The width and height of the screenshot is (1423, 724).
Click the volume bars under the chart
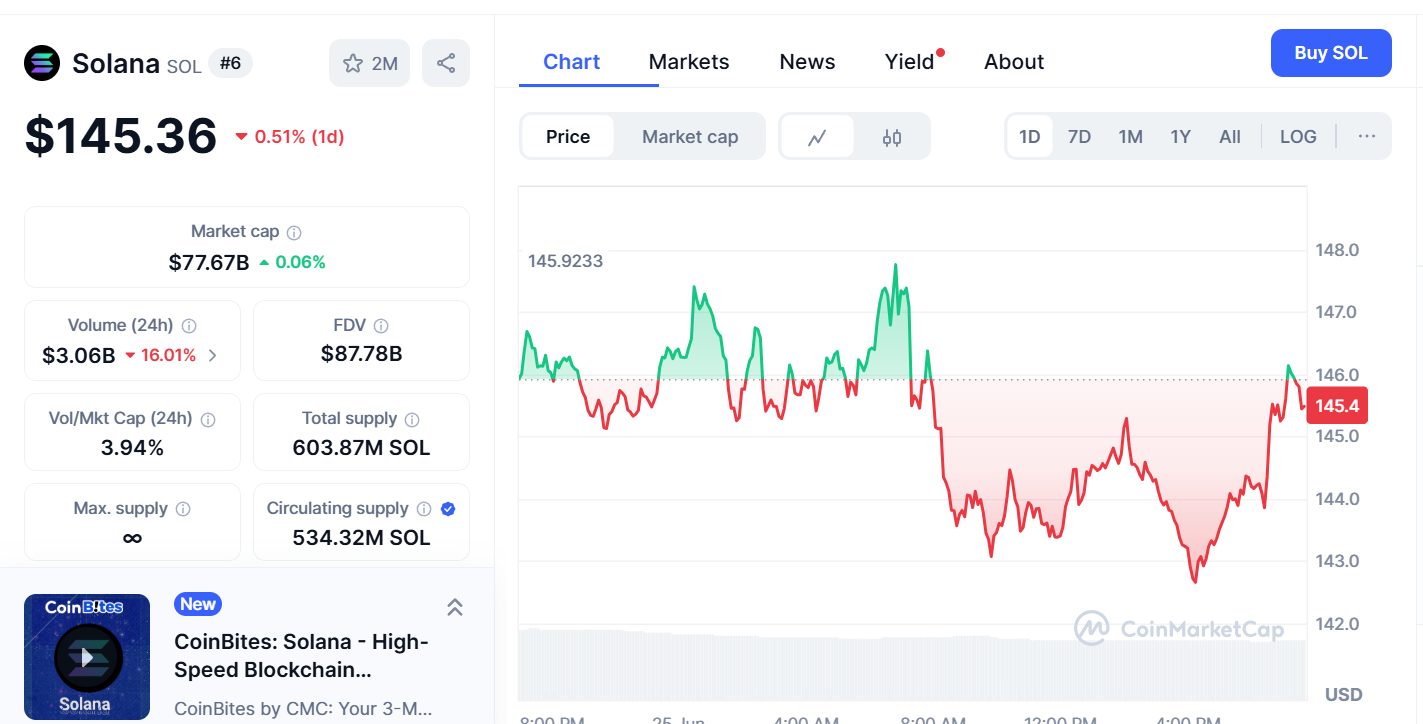912,665
